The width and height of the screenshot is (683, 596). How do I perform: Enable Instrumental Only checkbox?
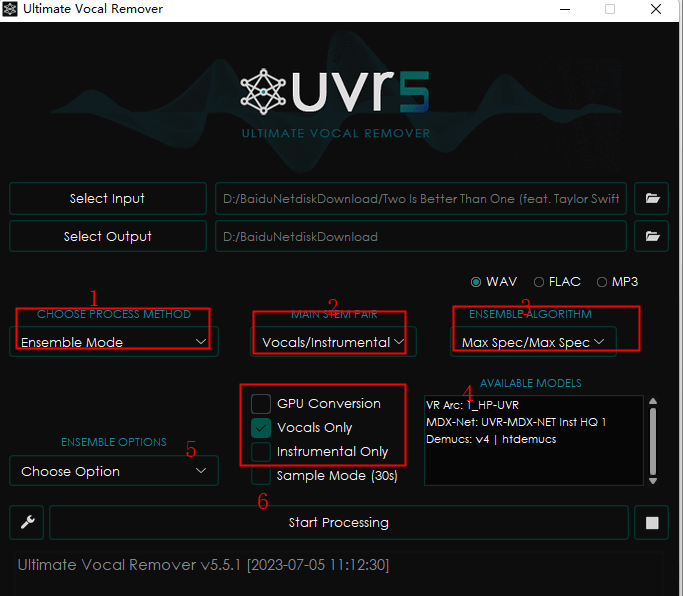[261, 452]
